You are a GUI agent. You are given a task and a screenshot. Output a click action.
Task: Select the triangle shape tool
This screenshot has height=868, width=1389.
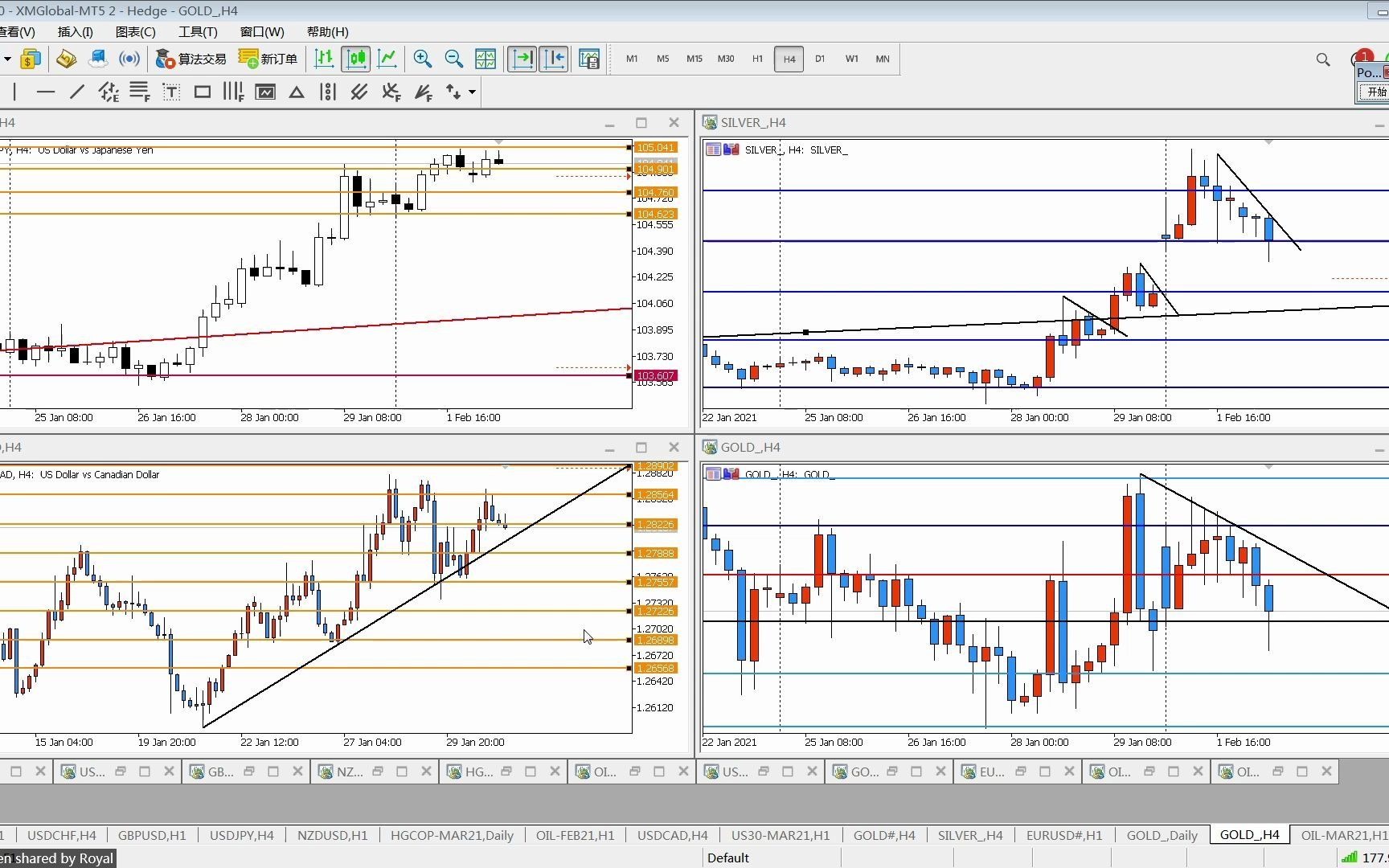click(297, 92)
